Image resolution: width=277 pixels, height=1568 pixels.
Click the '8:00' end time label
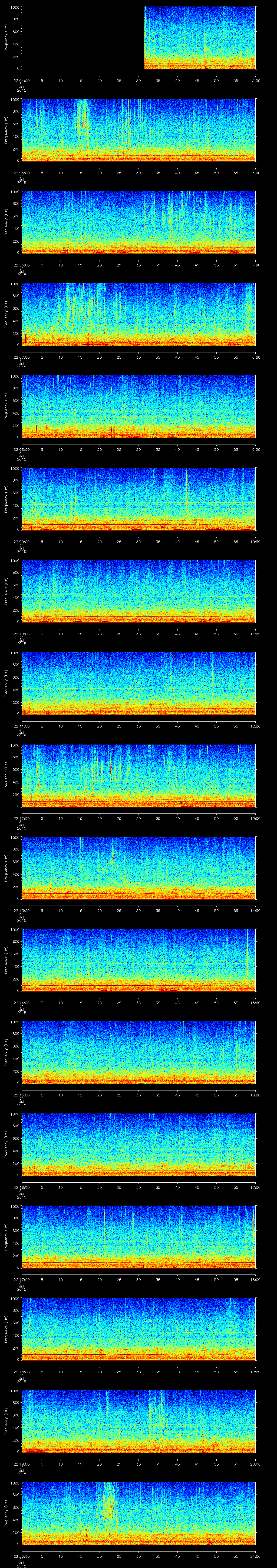coord(256,357)
